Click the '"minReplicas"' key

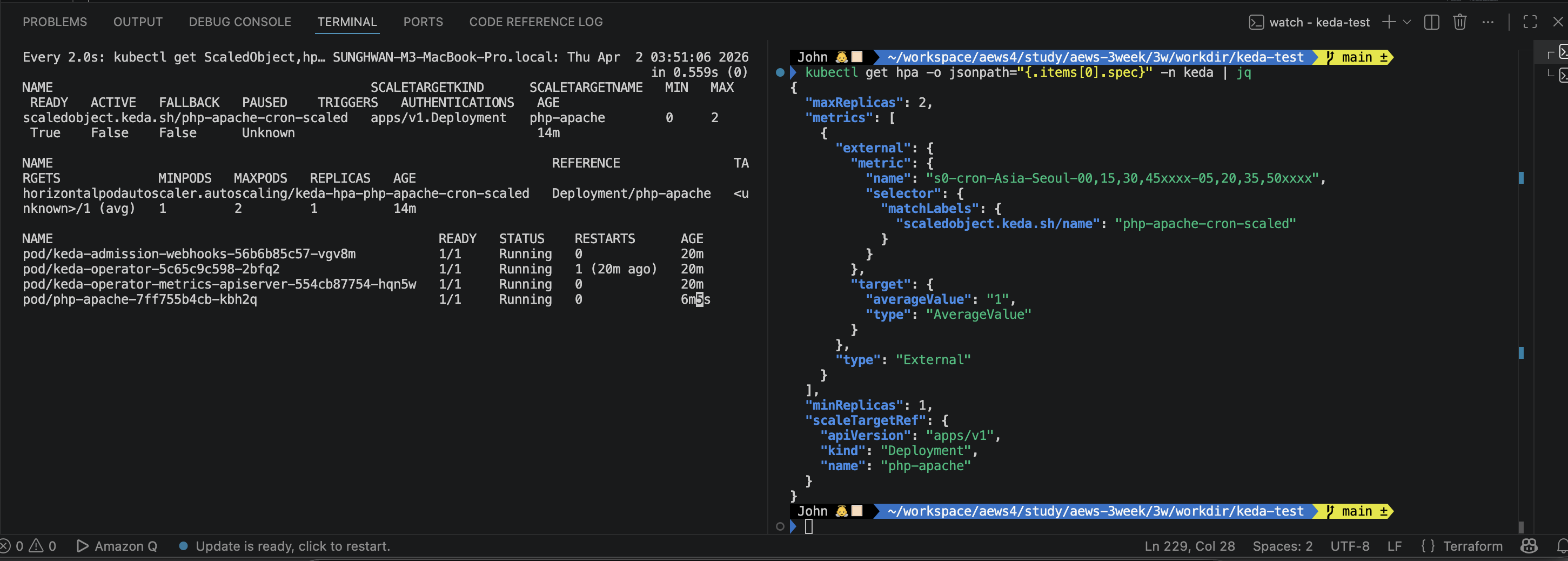(x=853, y=406)
